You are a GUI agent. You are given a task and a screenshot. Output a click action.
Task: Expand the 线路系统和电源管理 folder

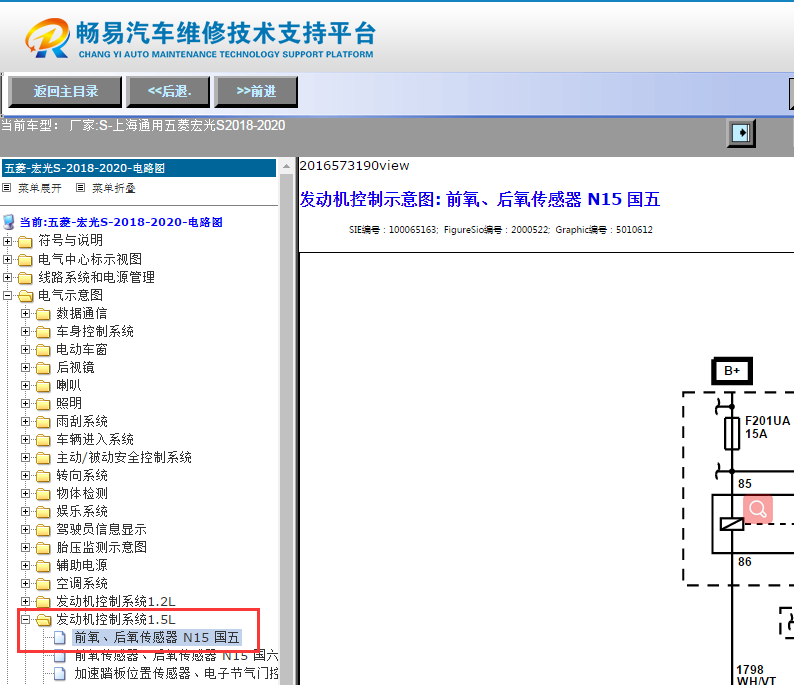(7, 277)
